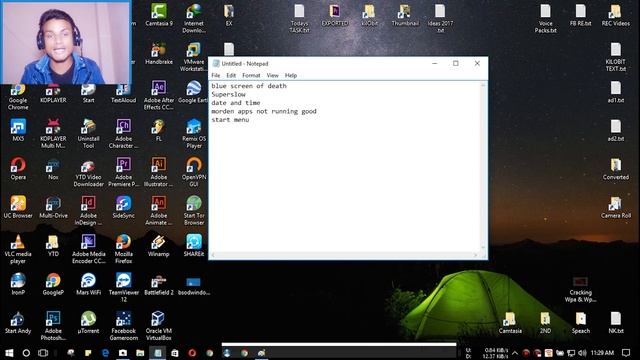Select the Handbrake desktop icon
This screenshot has height=360, width=640.
[159, 53]
